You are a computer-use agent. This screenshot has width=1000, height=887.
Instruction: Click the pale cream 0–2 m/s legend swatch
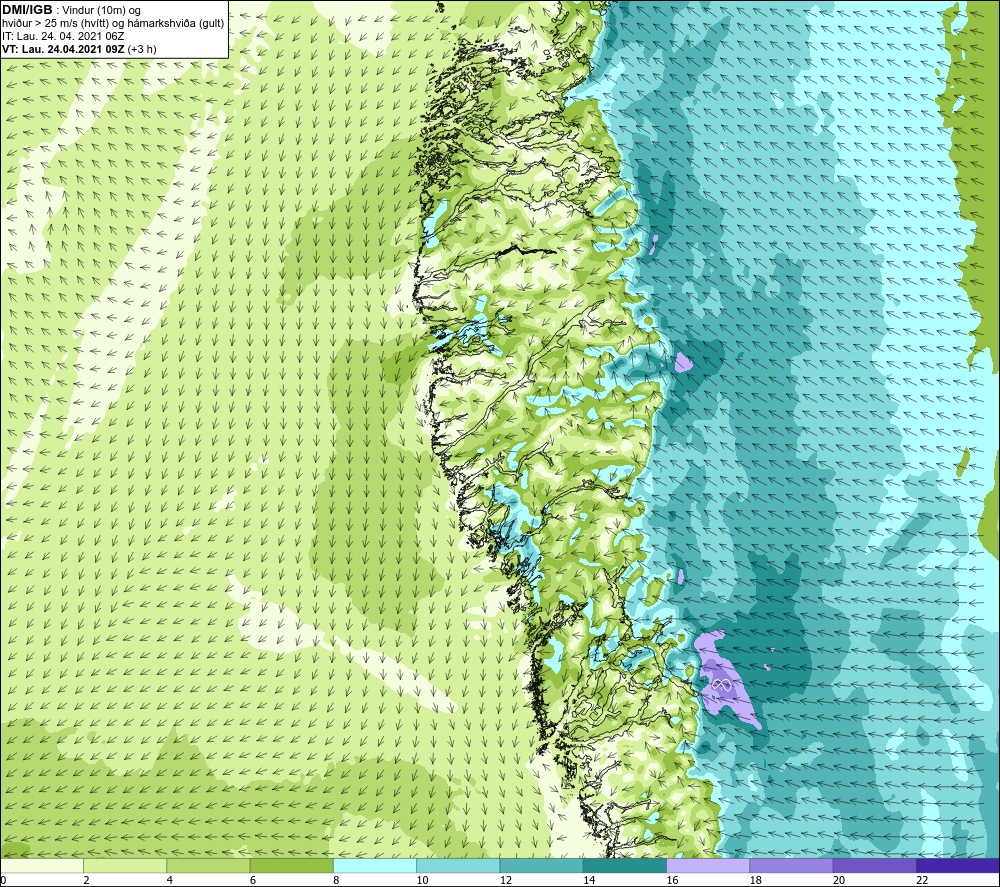(x=41, y=866)
